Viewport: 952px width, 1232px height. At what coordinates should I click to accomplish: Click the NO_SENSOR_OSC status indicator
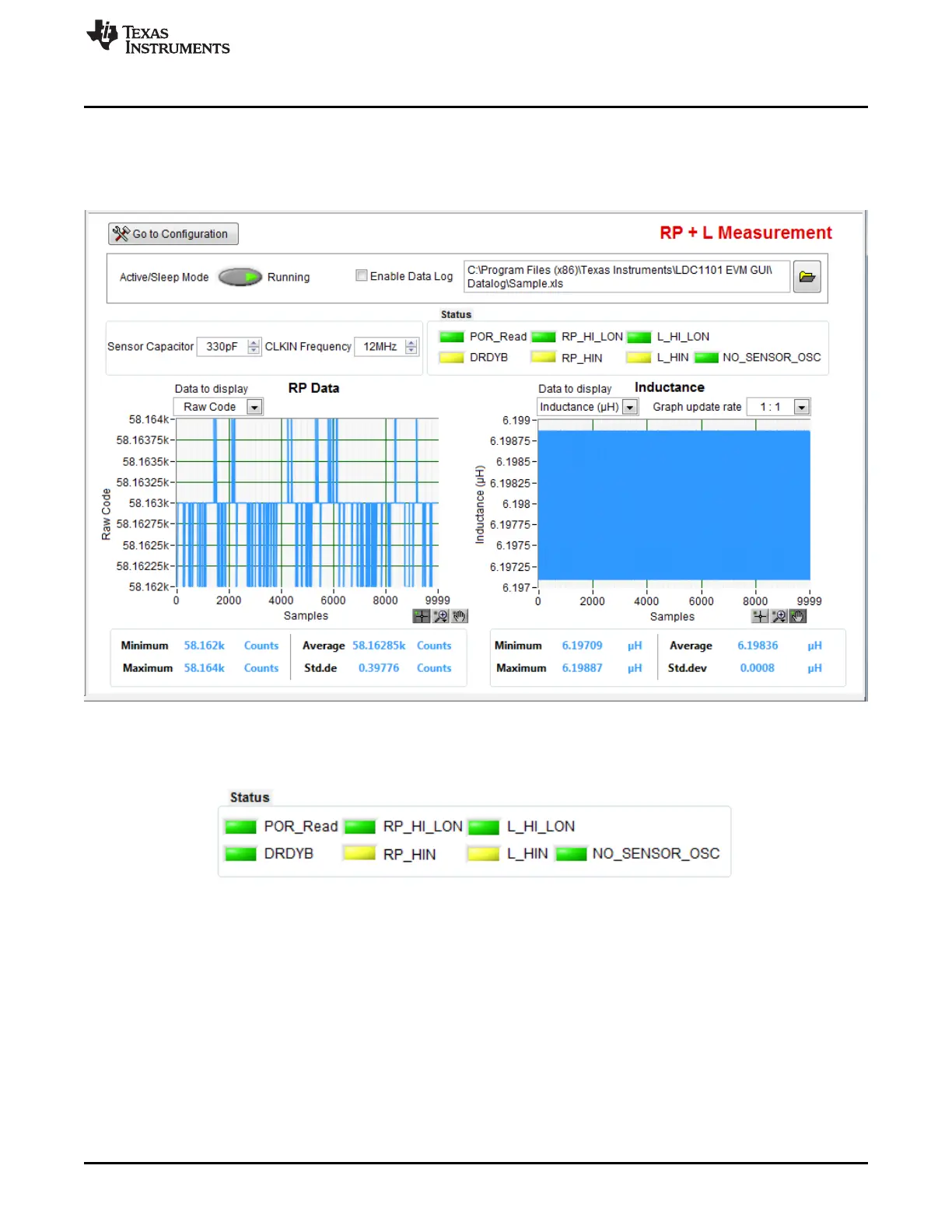pyautogui.click(x=706, y=358)
